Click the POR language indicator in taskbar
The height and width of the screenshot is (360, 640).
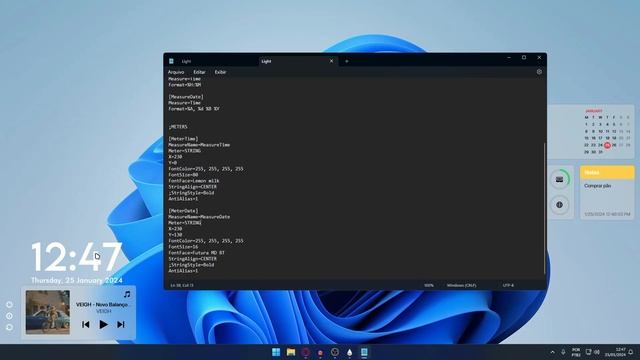tap(576, 352)
